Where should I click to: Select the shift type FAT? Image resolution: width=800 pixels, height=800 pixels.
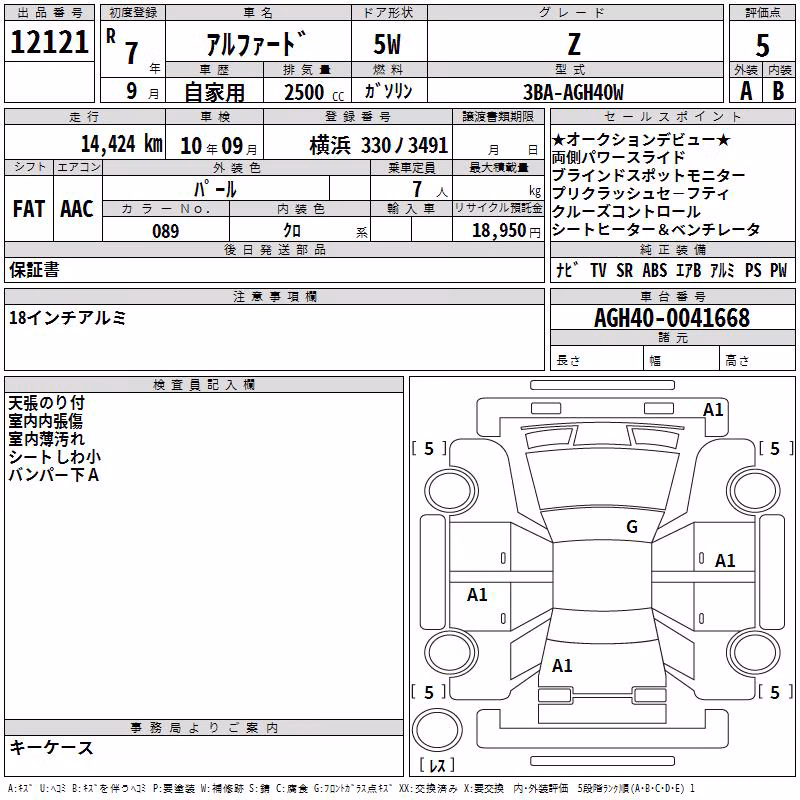(x=29, y=209)
